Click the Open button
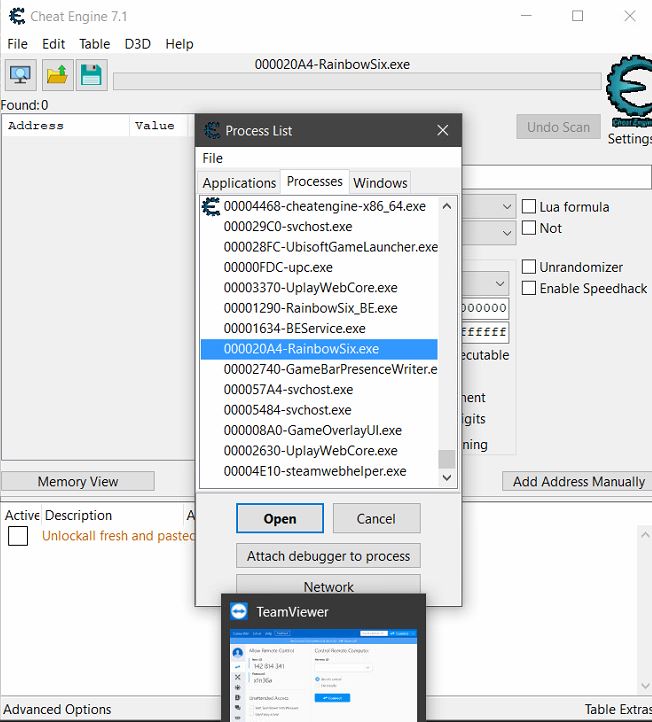Viewport: 652px width, 722px height. pos(280,518)
